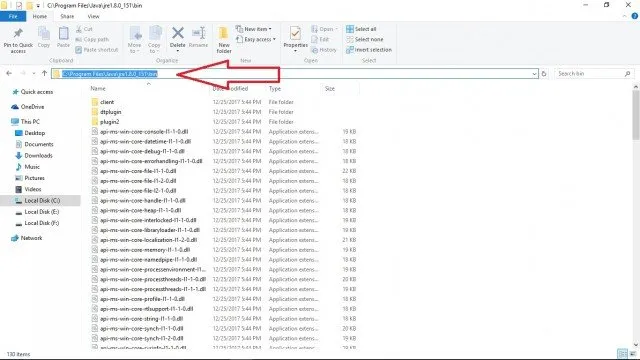Click Paste shortcut in the ribbon
Viewport: 640px width, 360px height.
pyautogui.click(x=97, y=50)
